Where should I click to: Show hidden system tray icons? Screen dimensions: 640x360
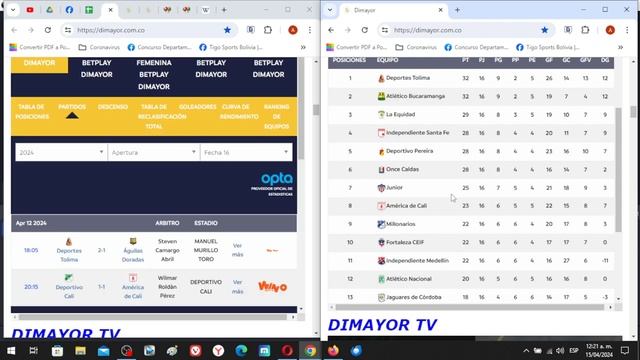[526, 351]
